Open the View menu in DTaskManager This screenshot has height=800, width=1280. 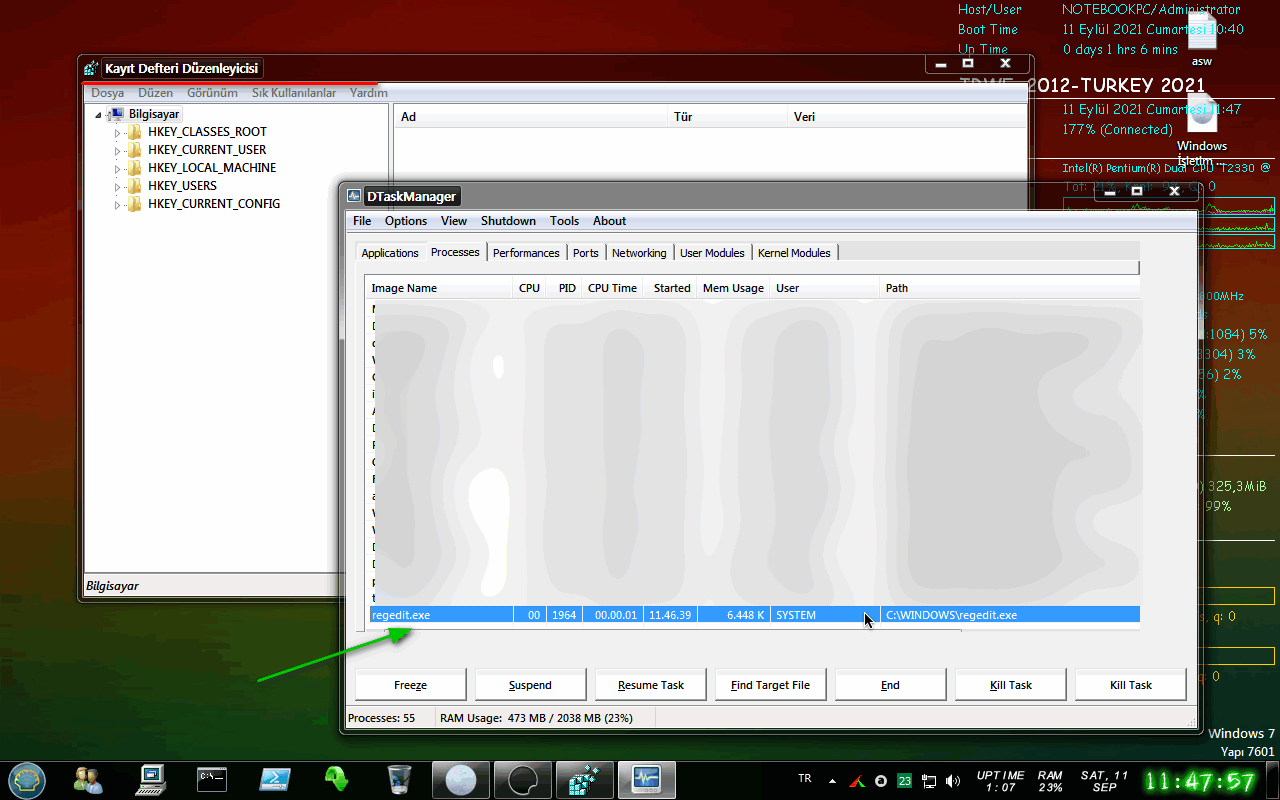(454, 221)
